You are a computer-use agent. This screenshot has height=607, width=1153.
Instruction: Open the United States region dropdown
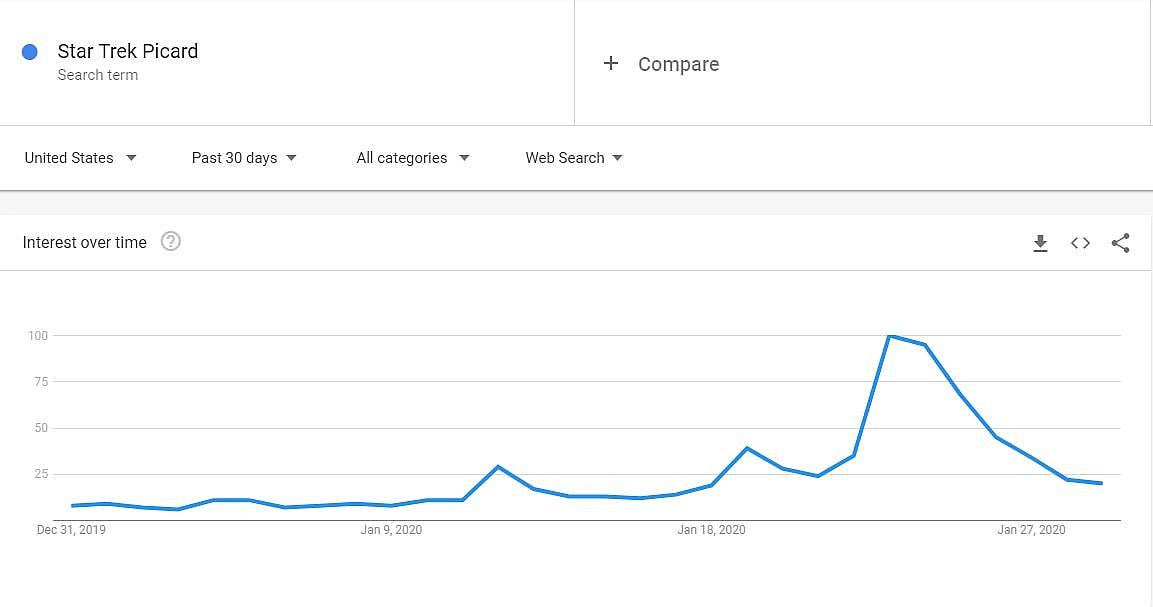click(81, 158)
